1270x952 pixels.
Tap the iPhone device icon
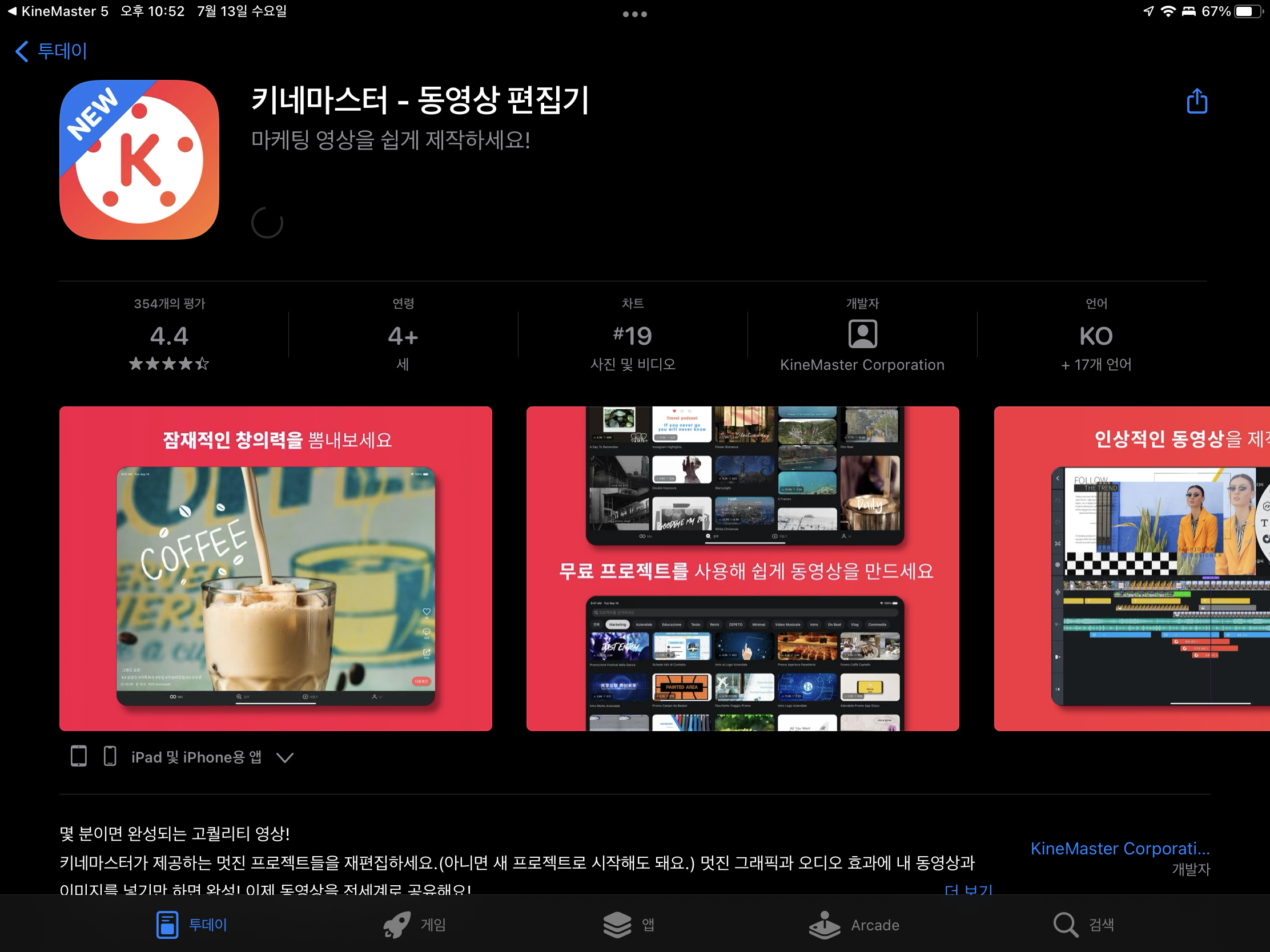[110, 756]
